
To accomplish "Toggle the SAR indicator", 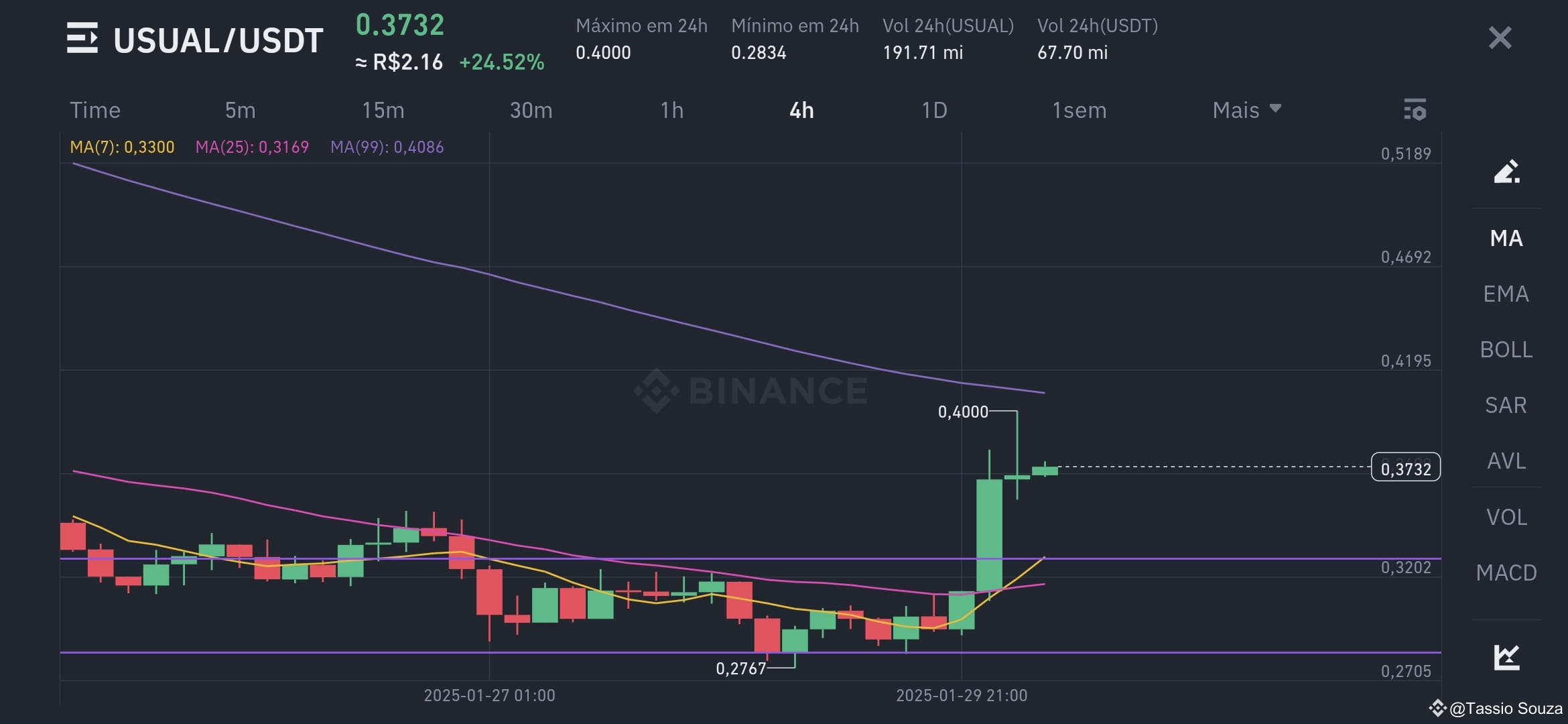I will (1506, 405).
